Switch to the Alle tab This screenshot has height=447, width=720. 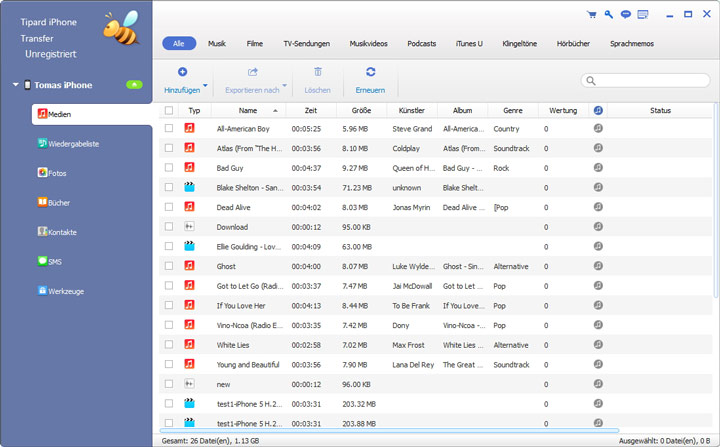point(179,44)
